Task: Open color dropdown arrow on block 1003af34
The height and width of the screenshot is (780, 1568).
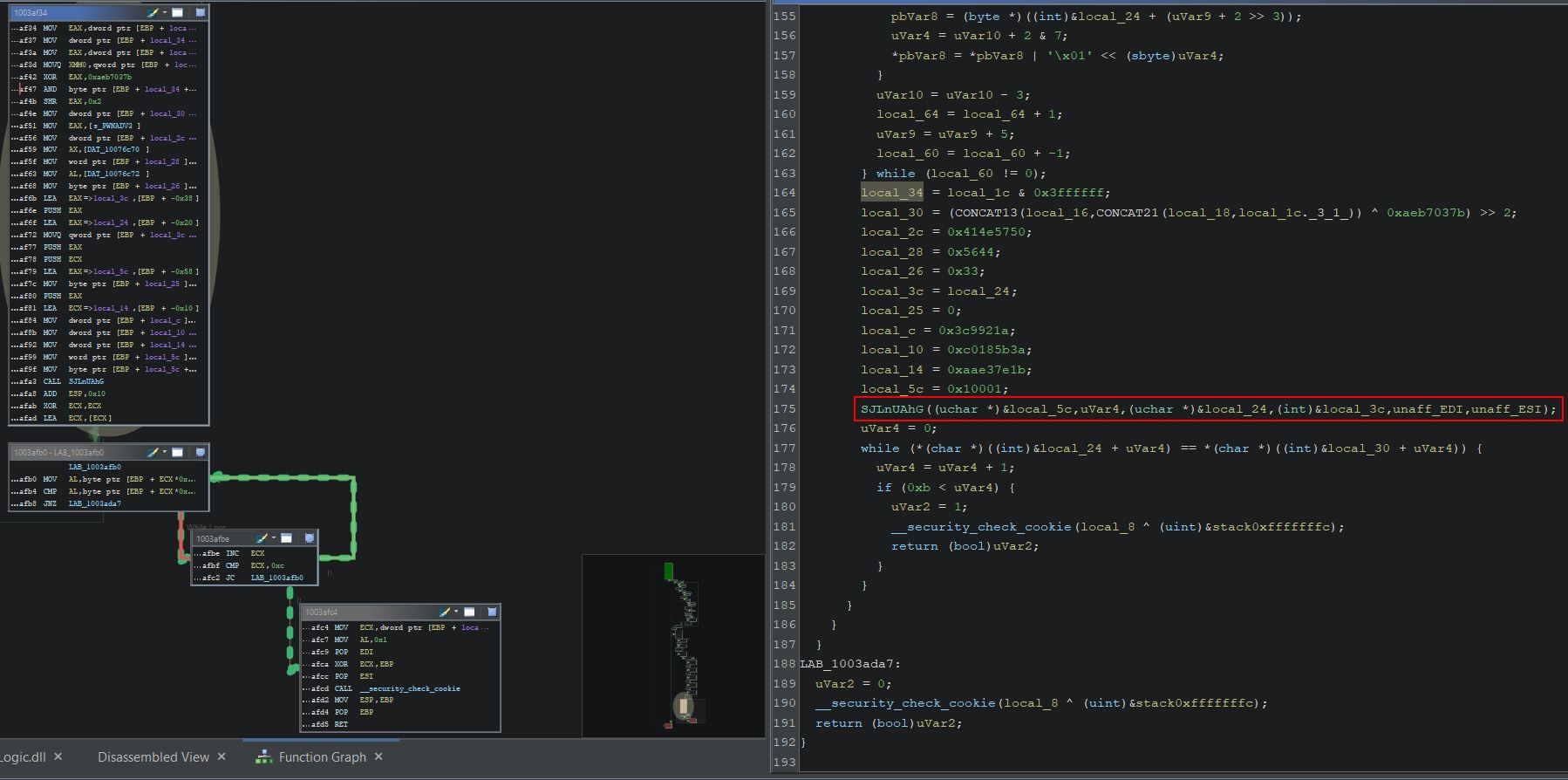Action: (x=164, y=13)
